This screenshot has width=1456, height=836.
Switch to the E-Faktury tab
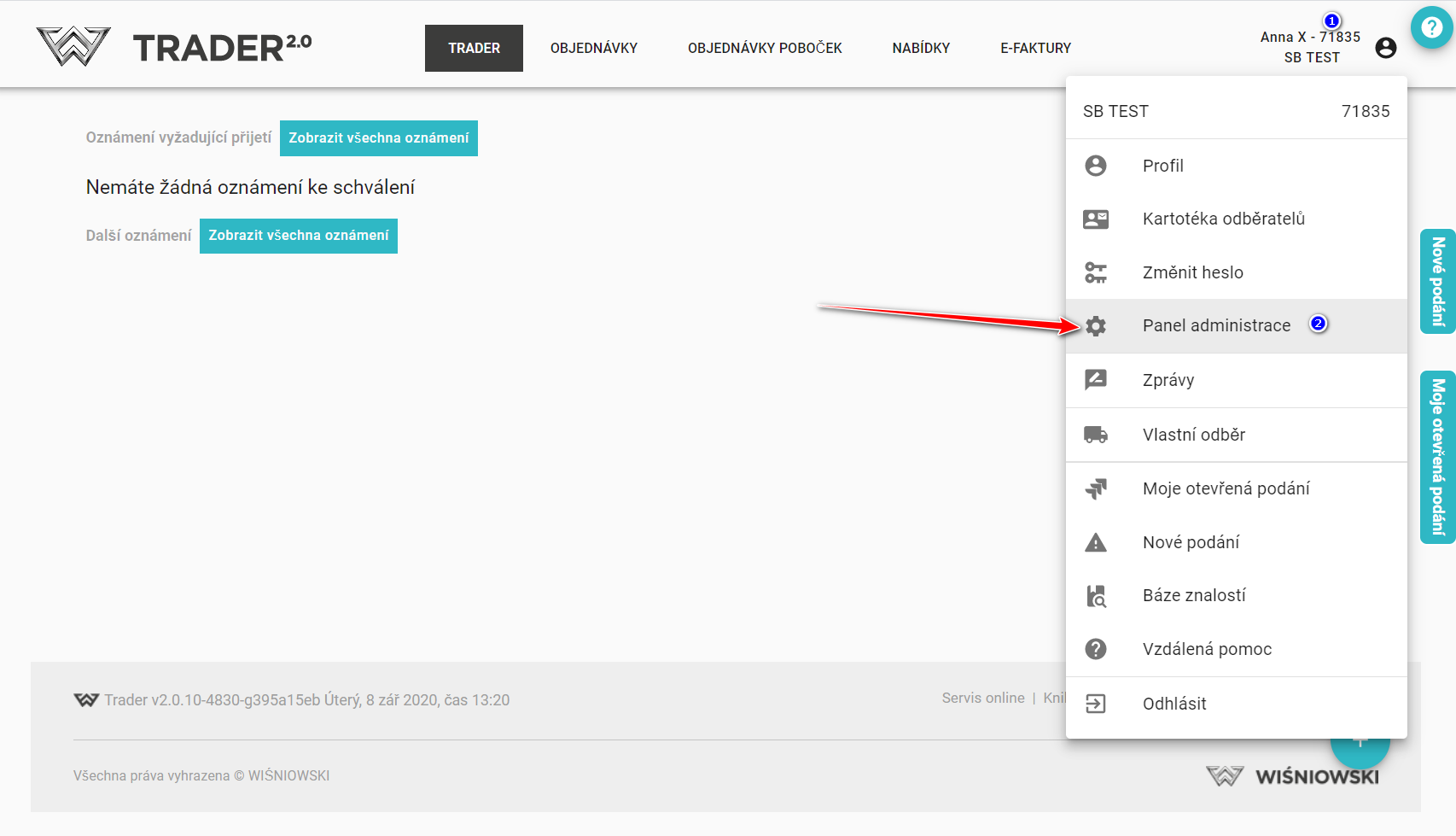point(1035,48)
